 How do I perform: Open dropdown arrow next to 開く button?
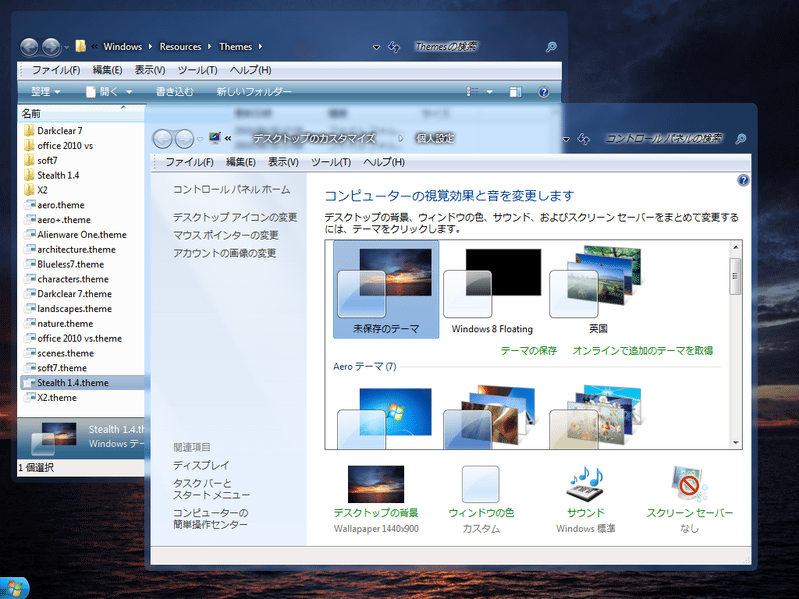point(129,92)
